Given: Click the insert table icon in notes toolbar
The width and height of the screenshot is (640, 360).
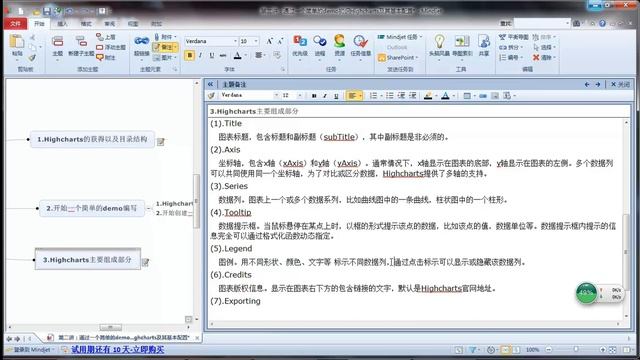Looking at the screenshot, I should (x=467, y=96).
